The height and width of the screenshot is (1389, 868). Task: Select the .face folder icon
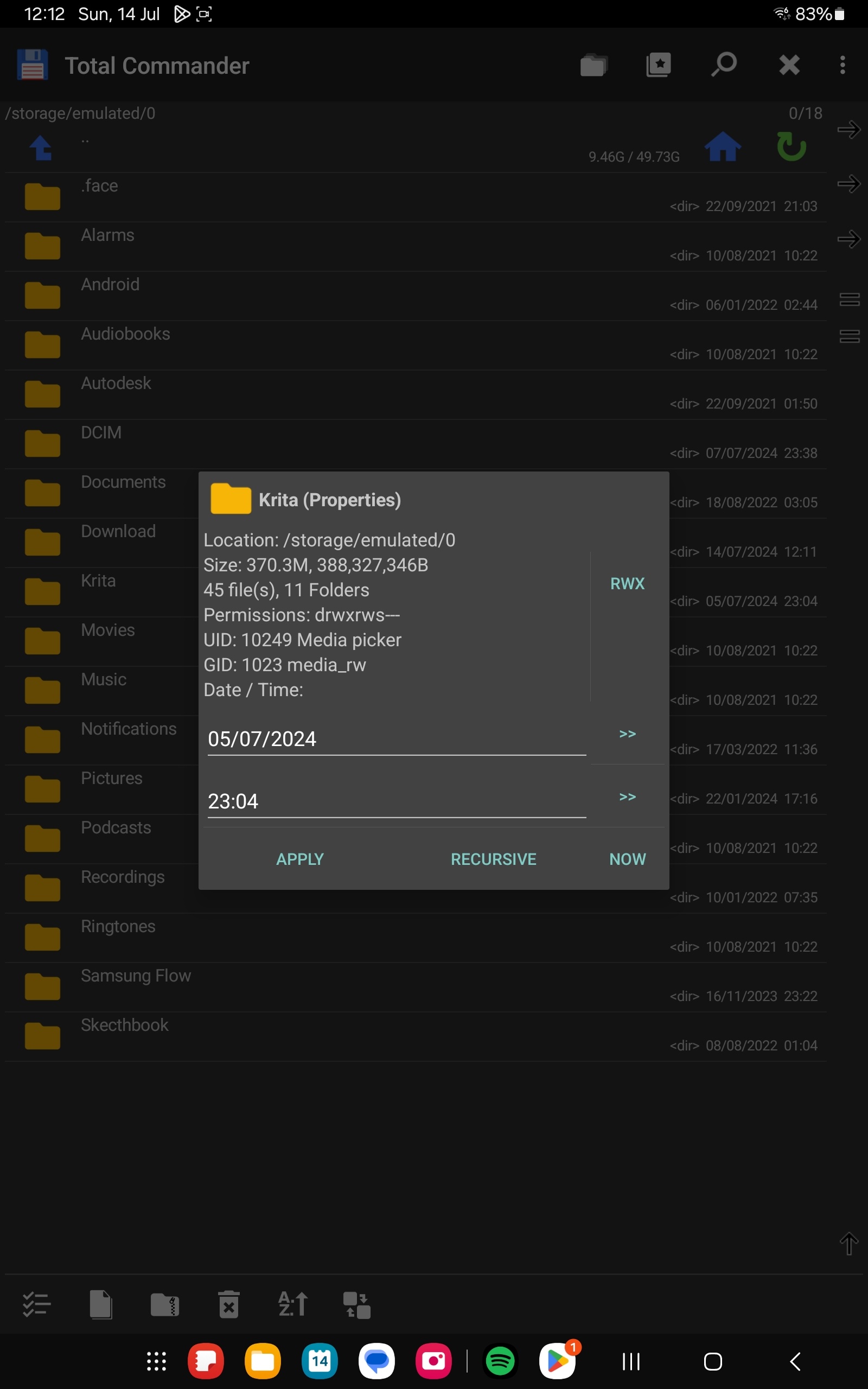point(42,197)
